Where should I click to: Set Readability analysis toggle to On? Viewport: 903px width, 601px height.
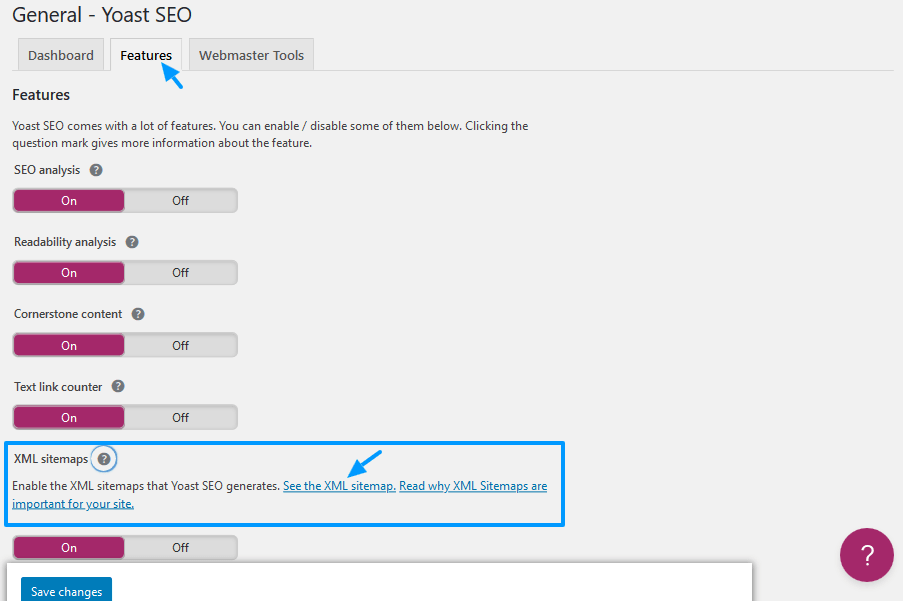(x=69, y=272)
